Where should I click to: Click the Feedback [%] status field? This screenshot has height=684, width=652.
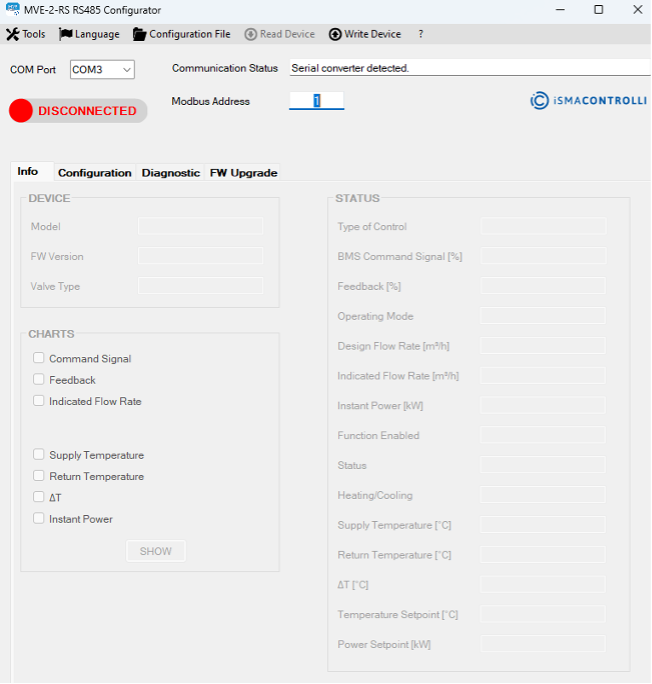543,286
